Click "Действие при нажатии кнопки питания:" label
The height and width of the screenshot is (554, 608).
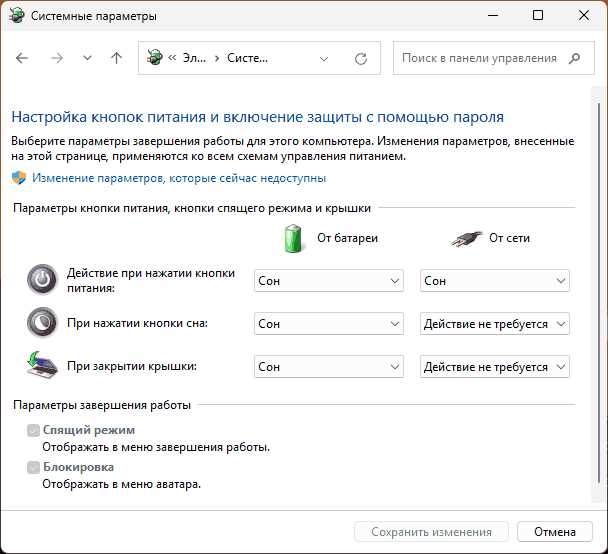(151, 280)
